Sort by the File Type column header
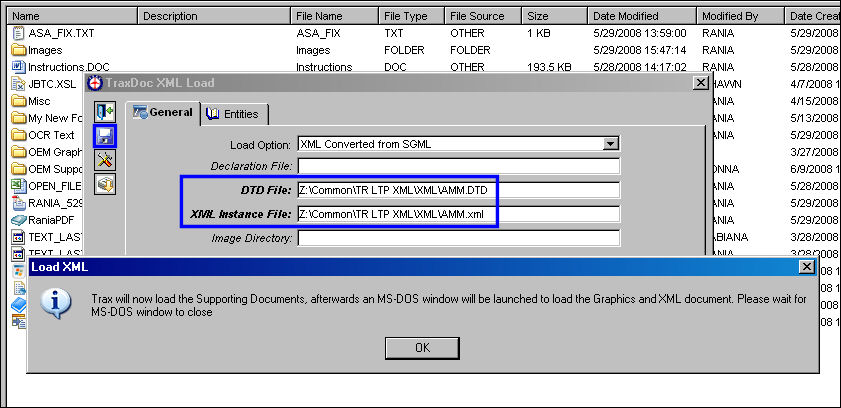 pyautogui.click(x=412, y=16)
